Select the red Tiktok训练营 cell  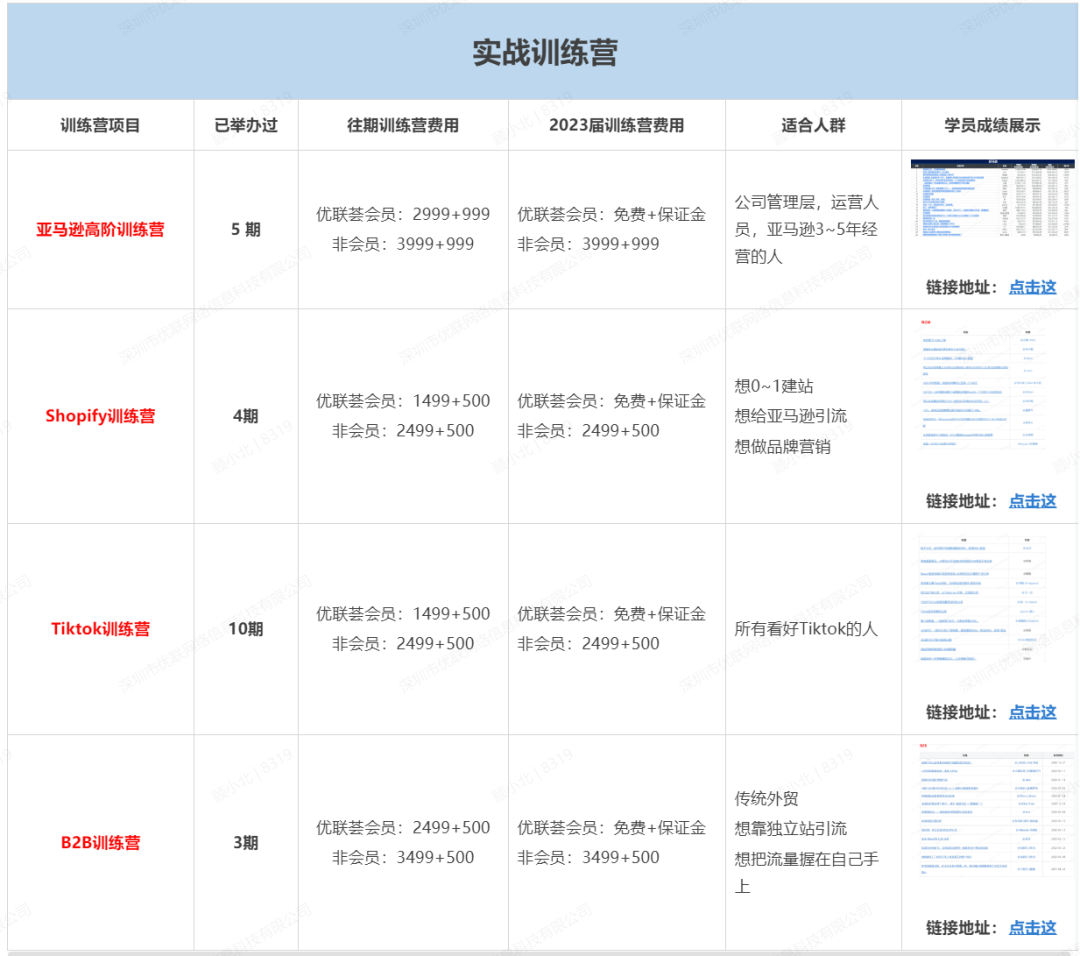[x=101, y=629]
